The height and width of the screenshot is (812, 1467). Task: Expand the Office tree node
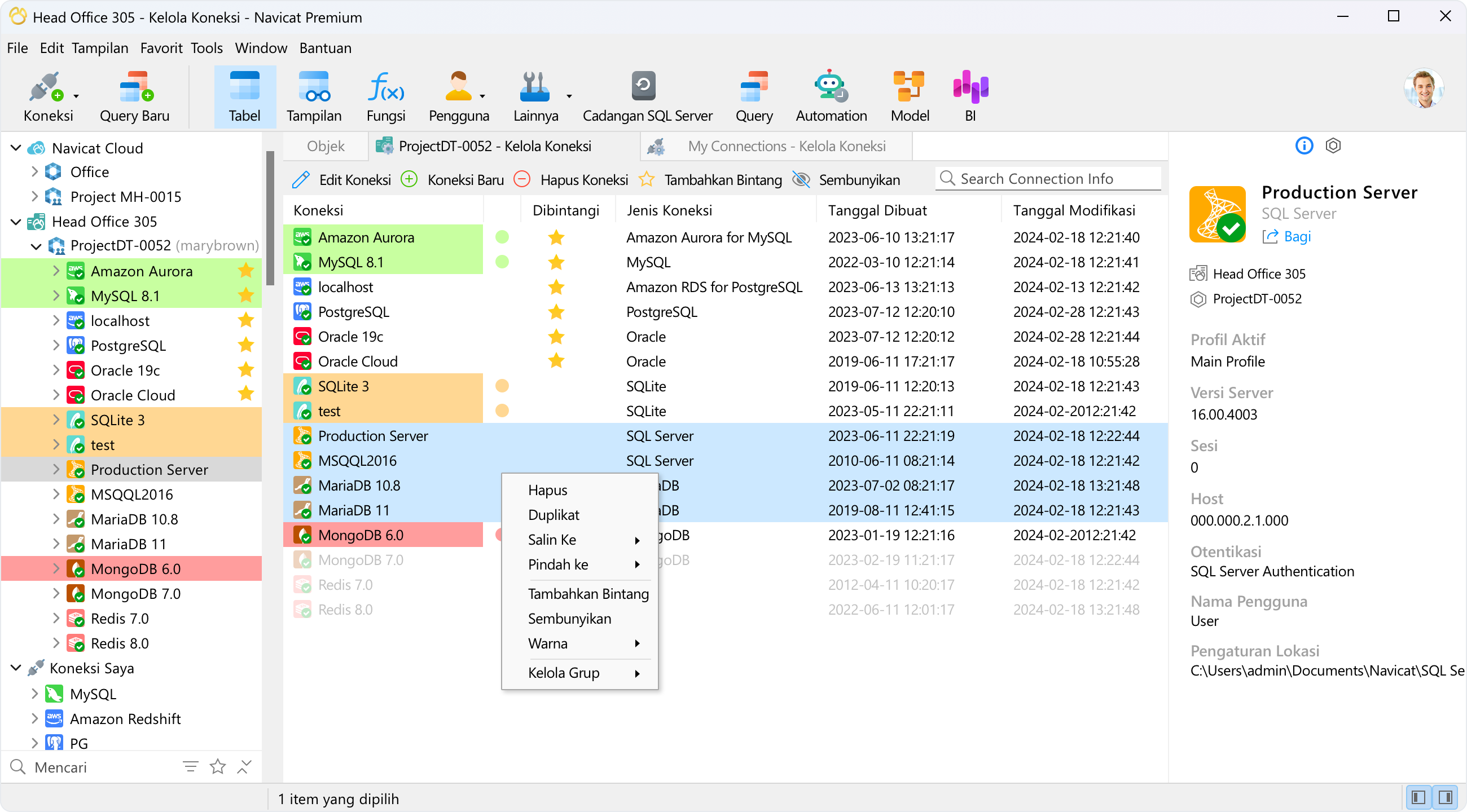pos(34,172)
